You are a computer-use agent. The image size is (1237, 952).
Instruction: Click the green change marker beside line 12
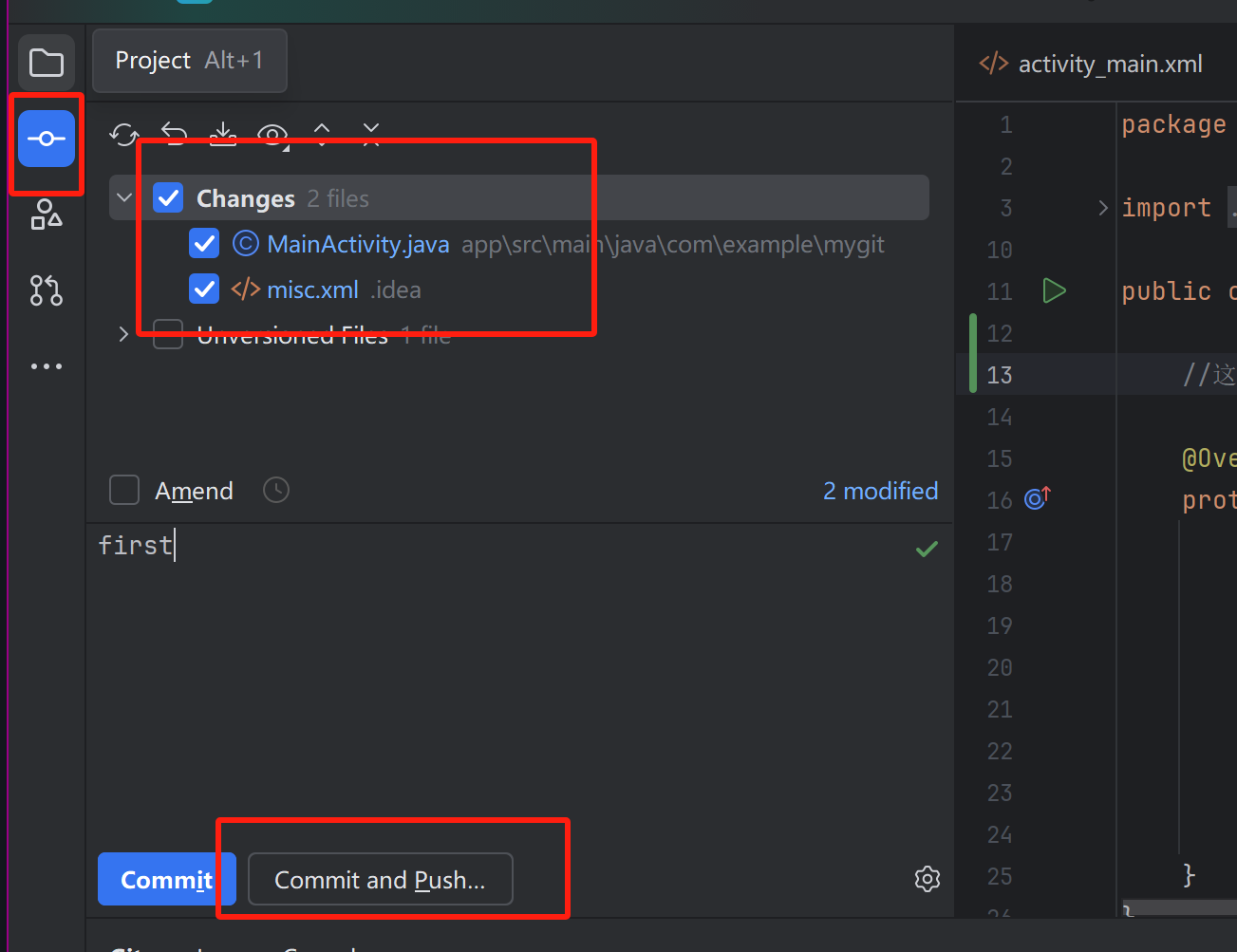point(973,353)
